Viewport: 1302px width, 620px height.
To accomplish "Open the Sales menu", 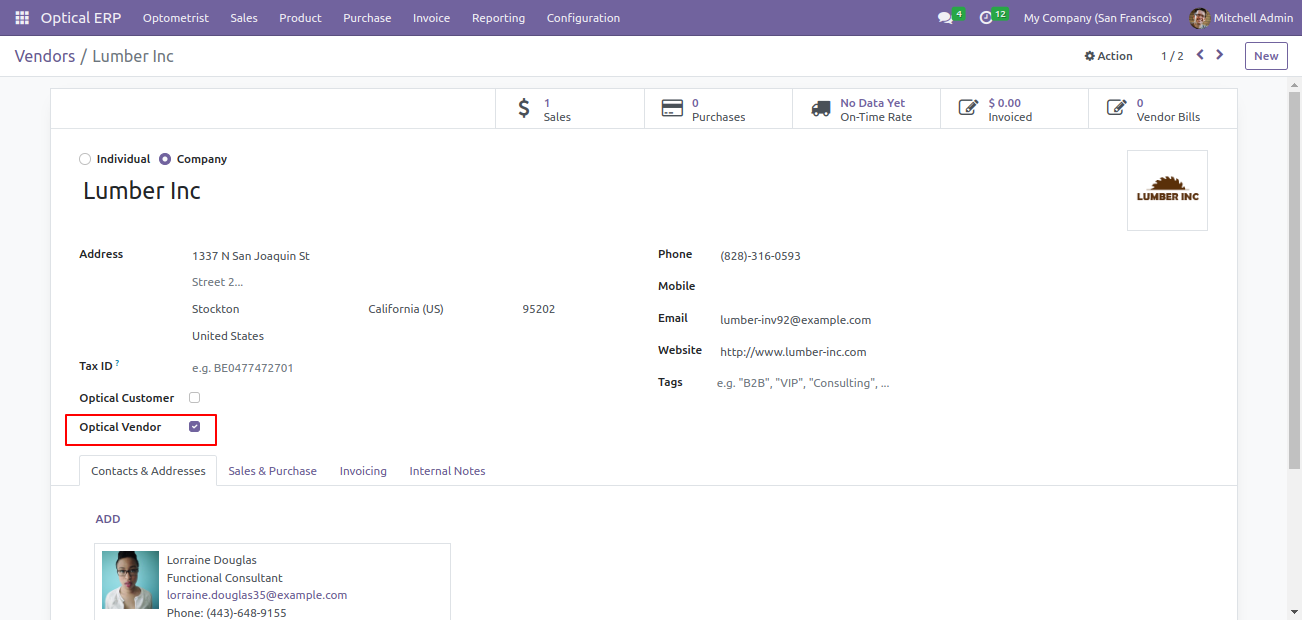I will tap(243, 18).
